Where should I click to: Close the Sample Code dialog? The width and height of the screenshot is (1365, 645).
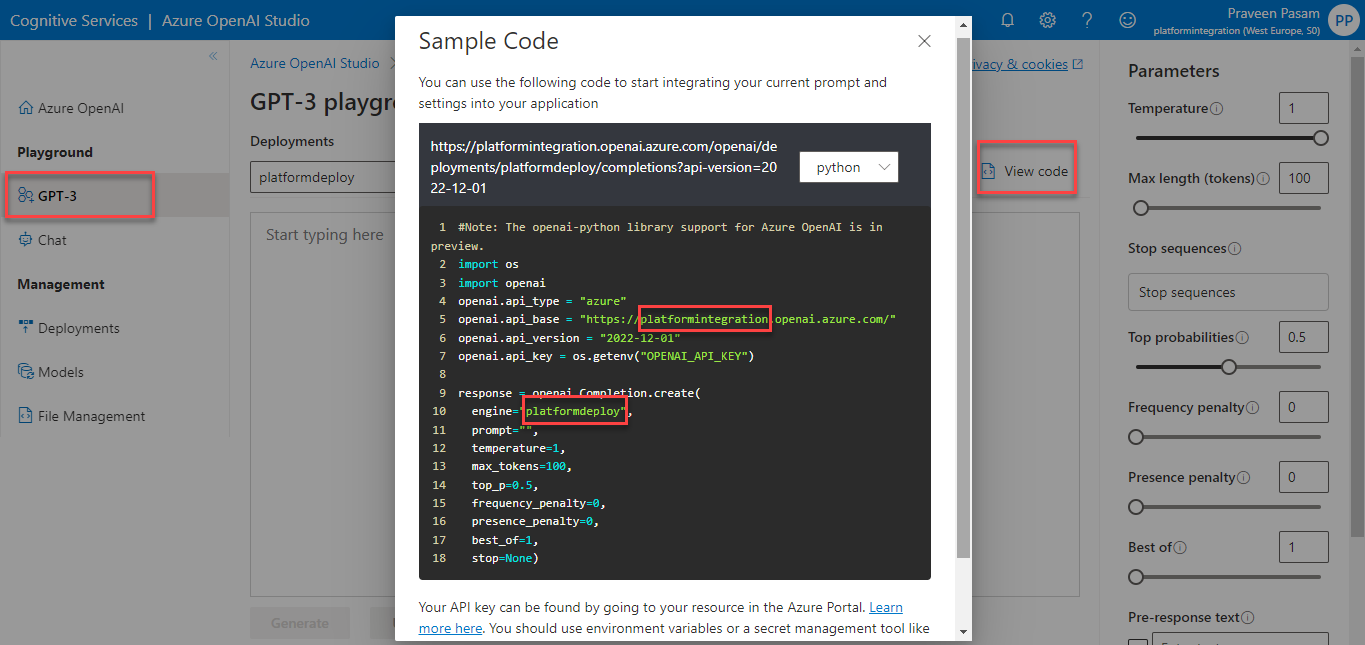[x=924, y=41]
